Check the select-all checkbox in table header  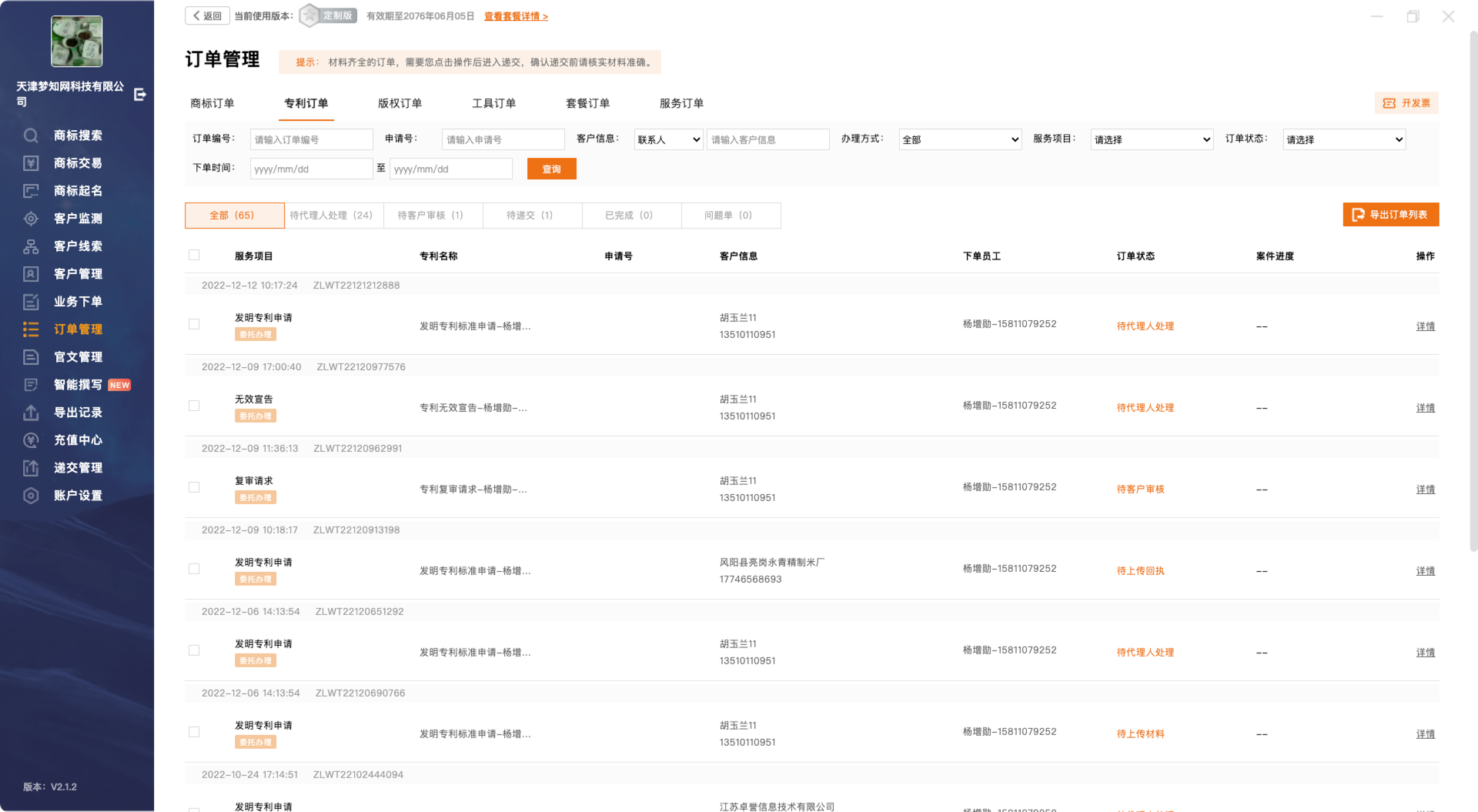pyautogui.click(x=194, y=255)
